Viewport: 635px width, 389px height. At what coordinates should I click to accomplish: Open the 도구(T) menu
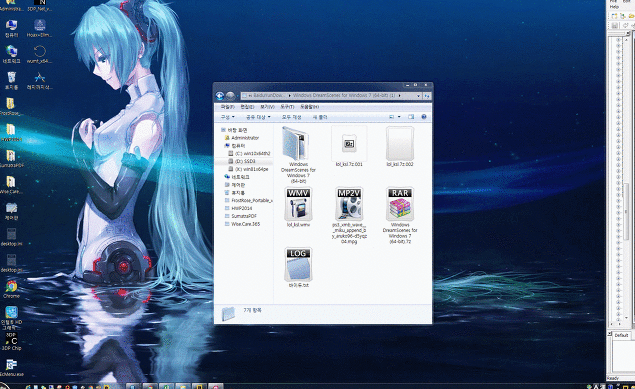click(x=287, y=107)
